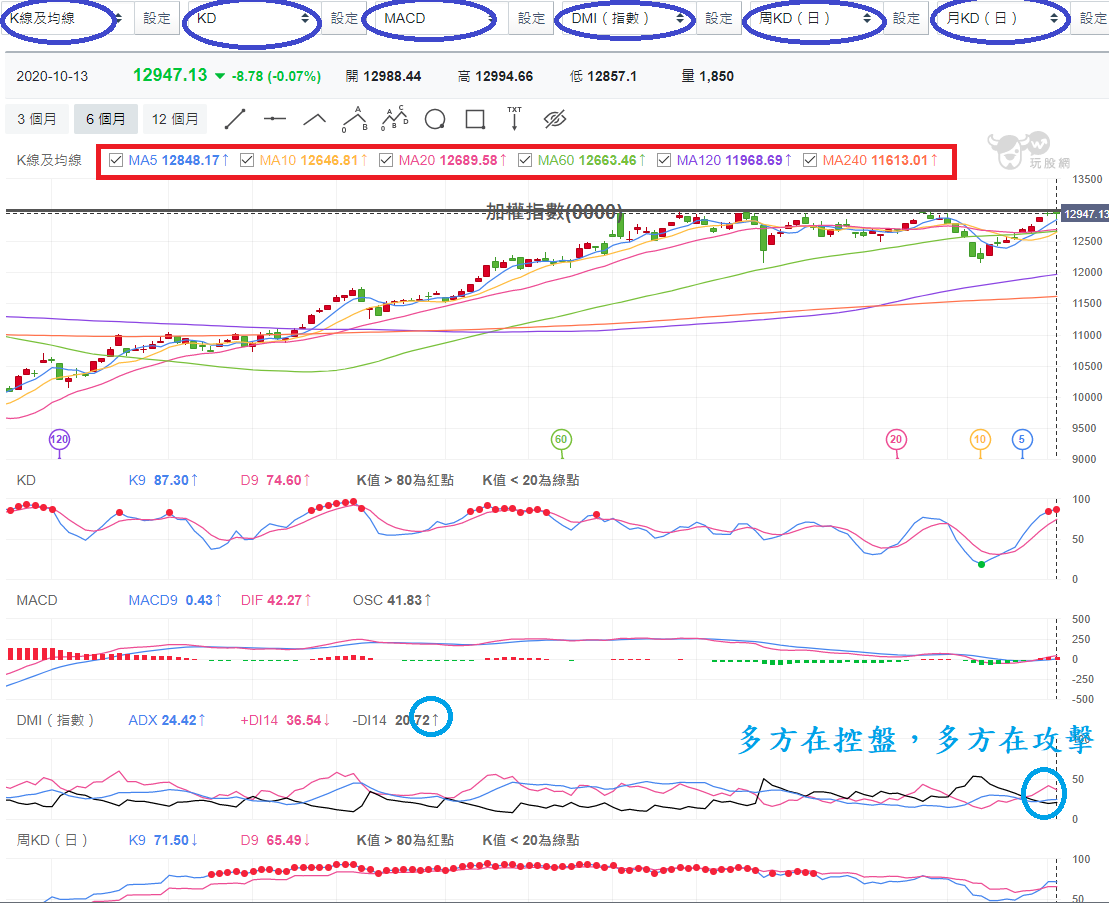
Task: Click the DIF 42.27 value
Action: click(276, 600)
